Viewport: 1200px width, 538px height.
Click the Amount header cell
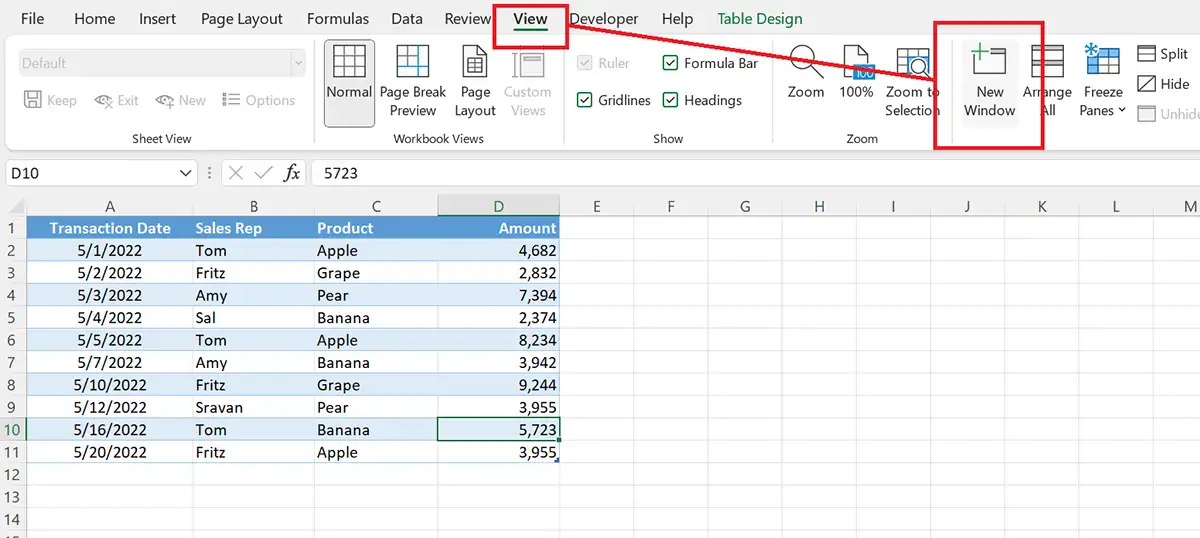[498, 228]
